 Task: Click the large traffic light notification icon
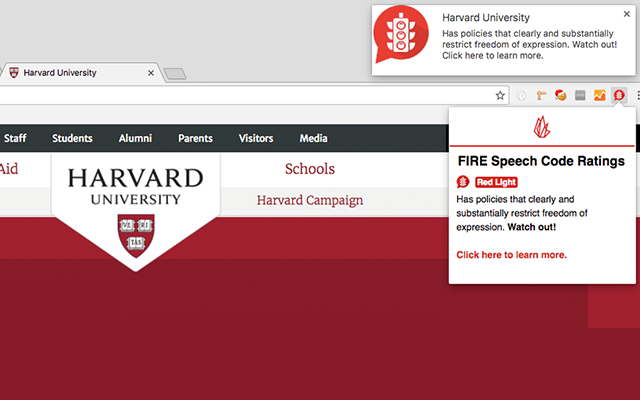click(x=400, y=35)
